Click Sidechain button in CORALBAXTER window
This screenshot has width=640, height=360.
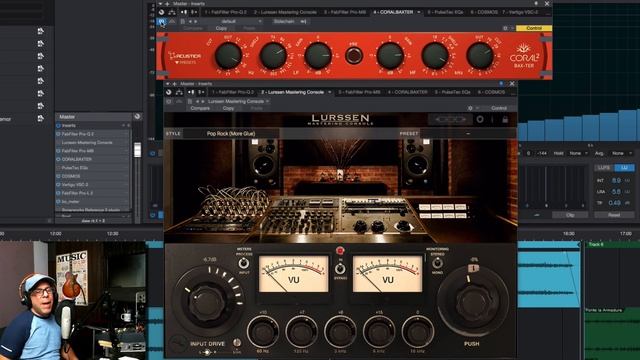284,21
